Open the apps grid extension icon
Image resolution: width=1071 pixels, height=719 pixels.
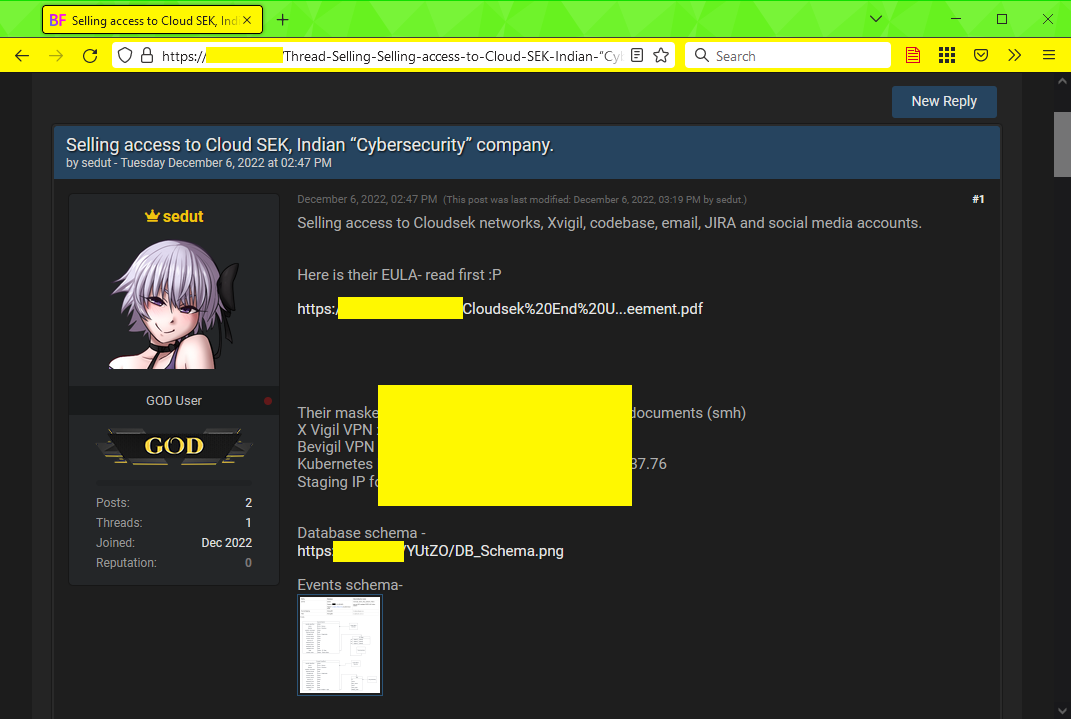947,55
